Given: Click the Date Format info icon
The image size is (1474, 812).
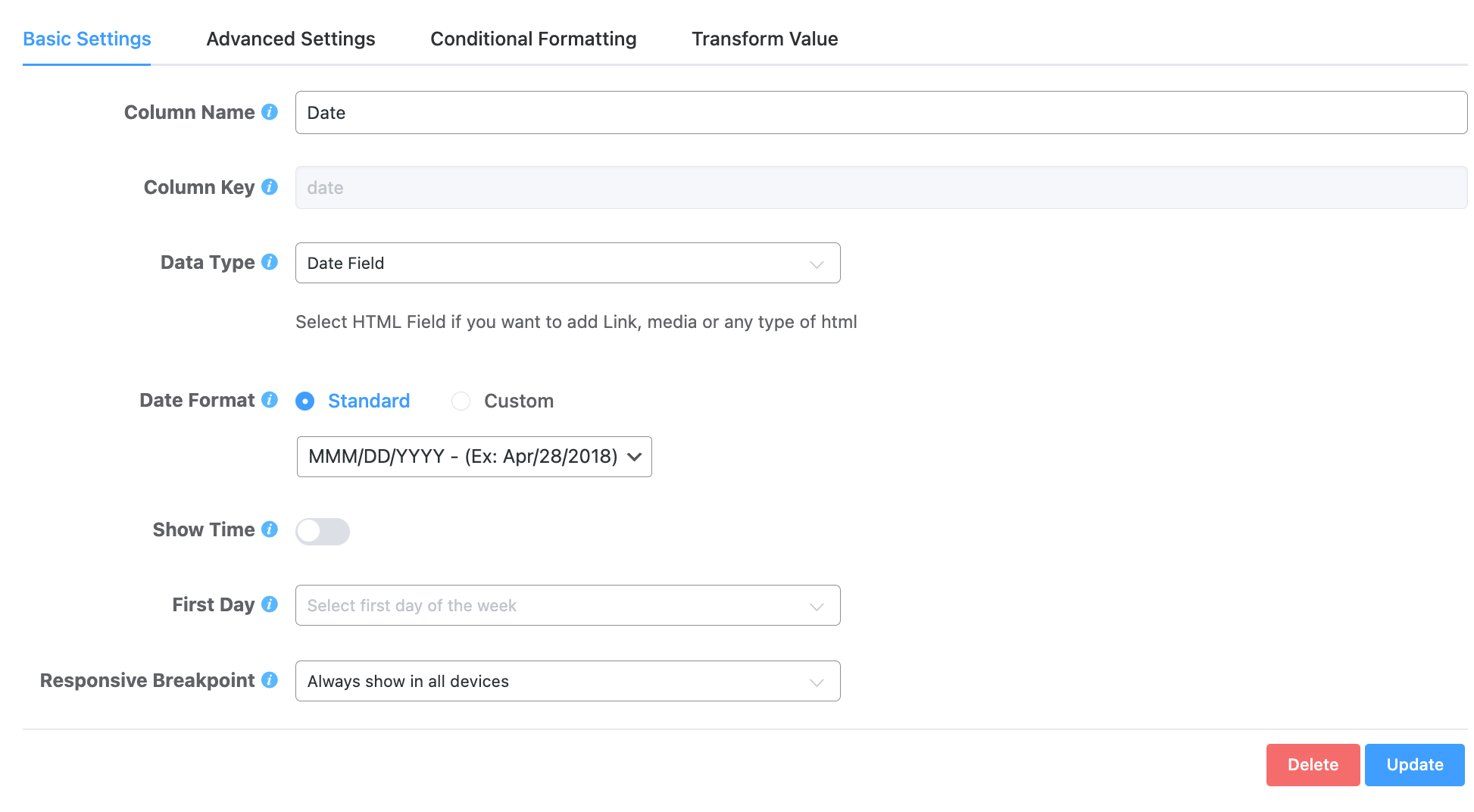Looking at the screenshot, I should click(270, 400).
